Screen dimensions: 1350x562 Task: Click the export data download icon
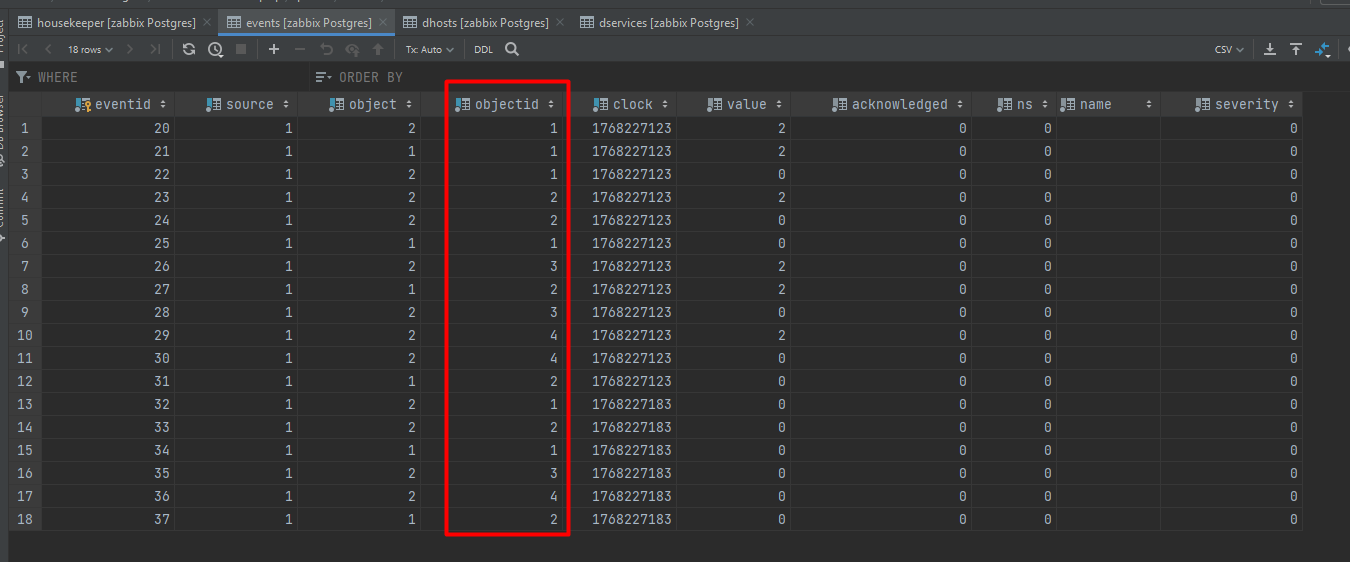pyautogui.click(x=1270, y=49)
